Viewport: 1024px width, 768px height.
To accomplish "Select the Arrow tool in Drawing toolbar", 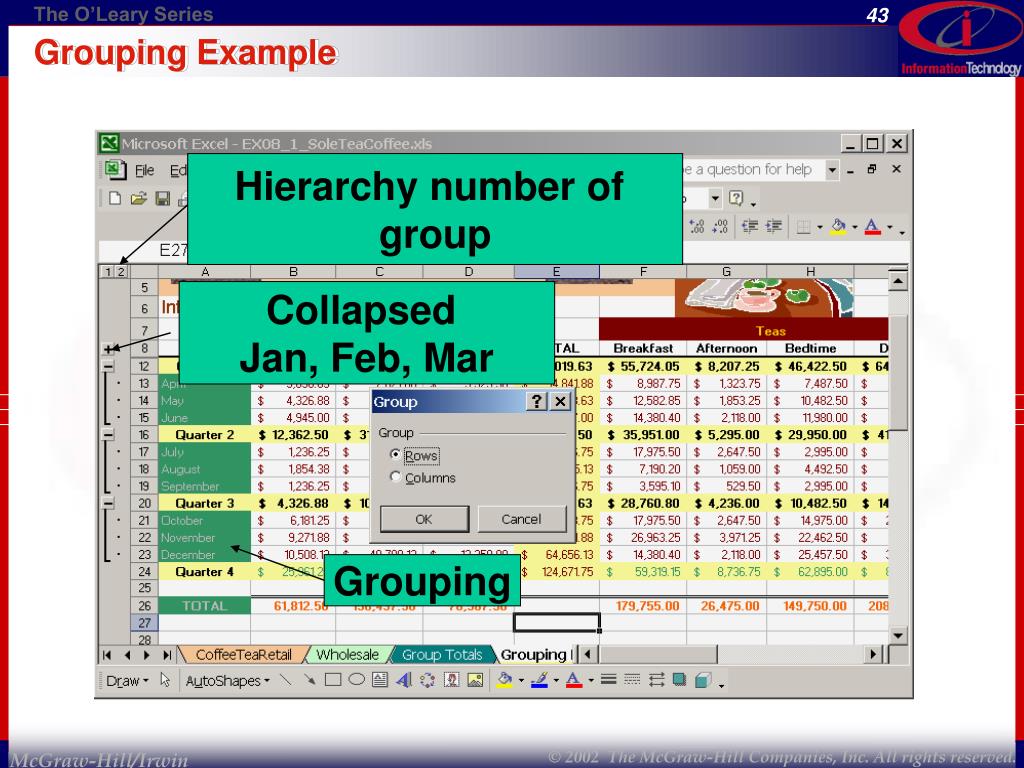I will coord(309,680).
